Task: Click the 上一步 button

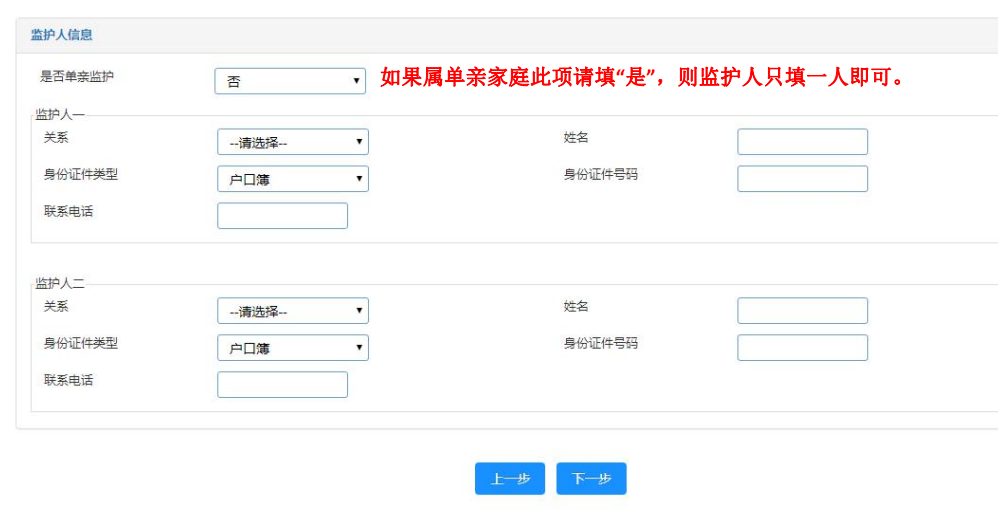Action: (x=509, y=479)
